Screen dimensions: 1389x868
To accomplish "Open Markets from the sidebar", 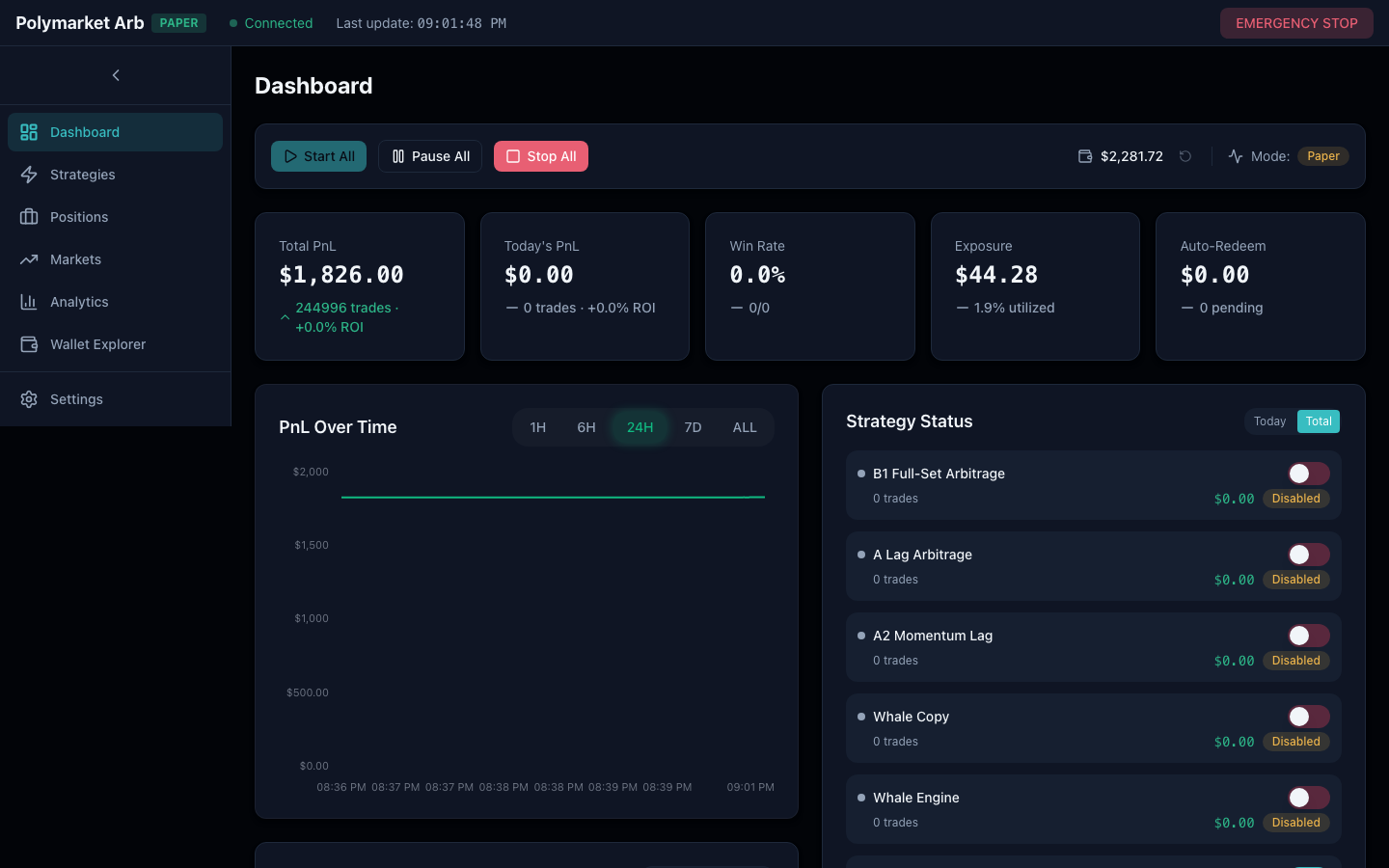I will coord(75,259).
